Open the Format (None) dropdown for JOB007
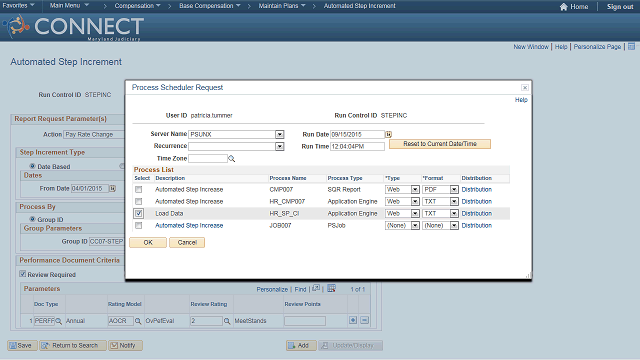This screenshot has height=360, width=640. 454,226
